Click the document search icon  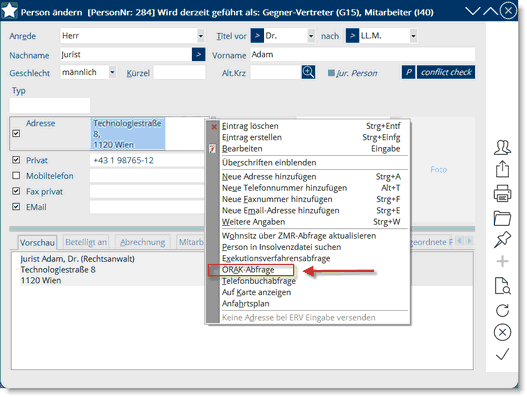pos(502,286)
